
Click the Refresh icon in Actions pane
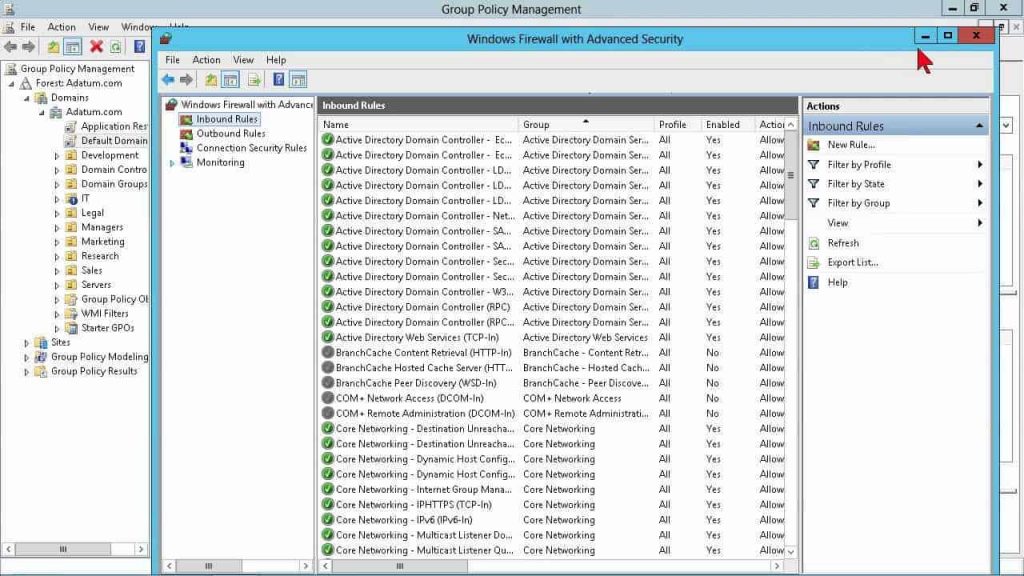click(814, 243)
